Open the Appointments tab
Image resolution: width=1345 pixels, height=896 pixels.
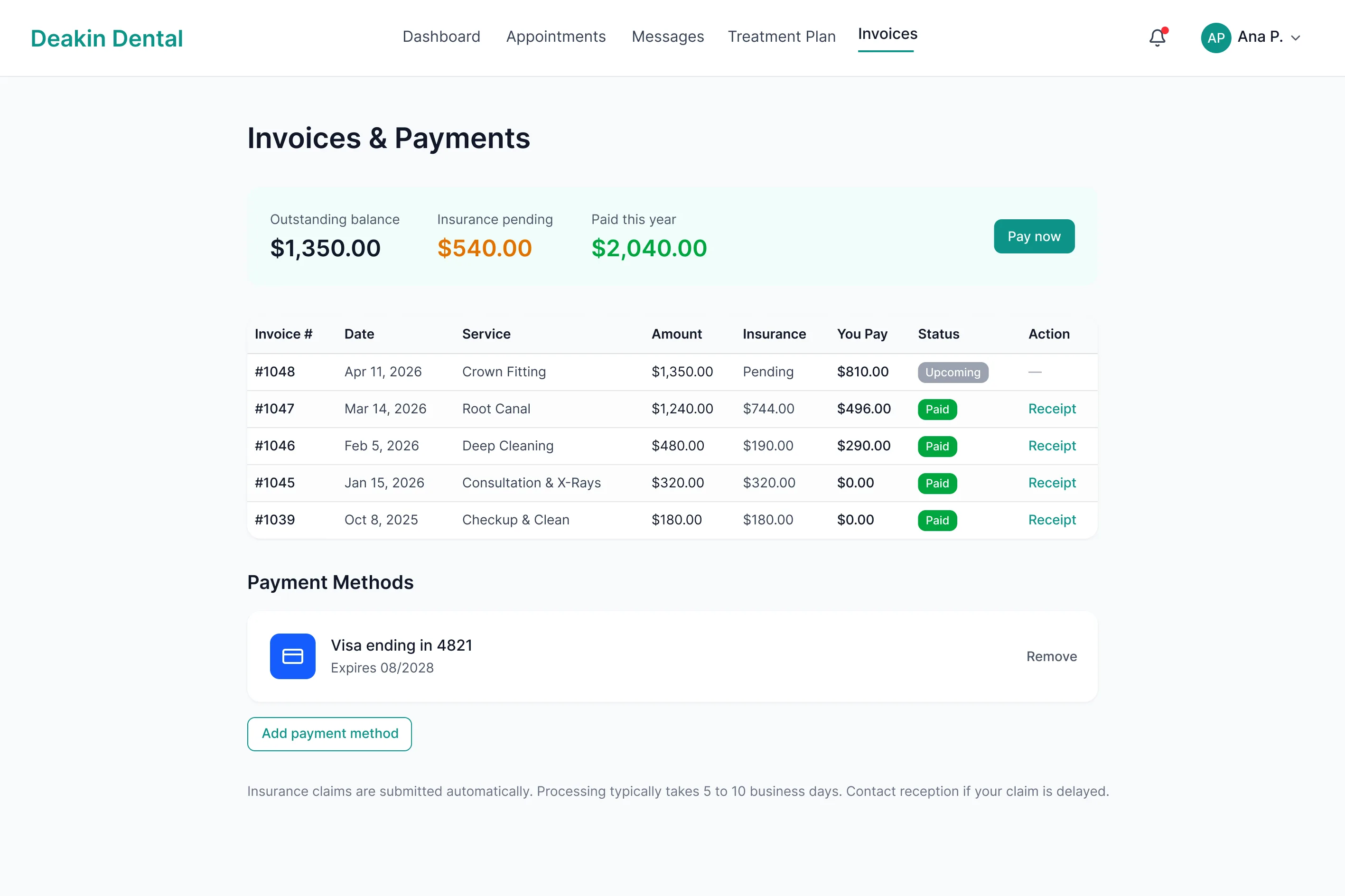point(555,37)
